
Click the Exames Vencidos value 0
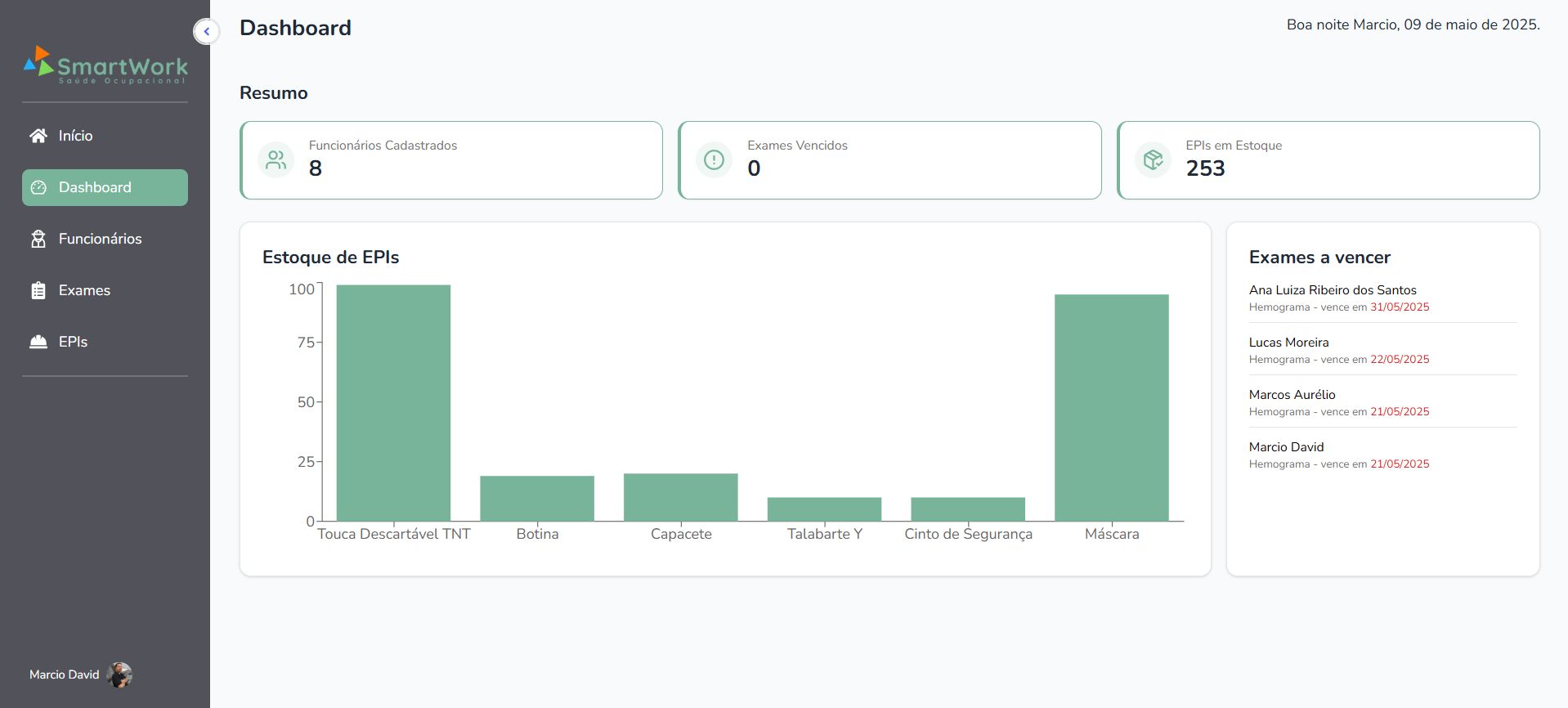tap(754, 168)
